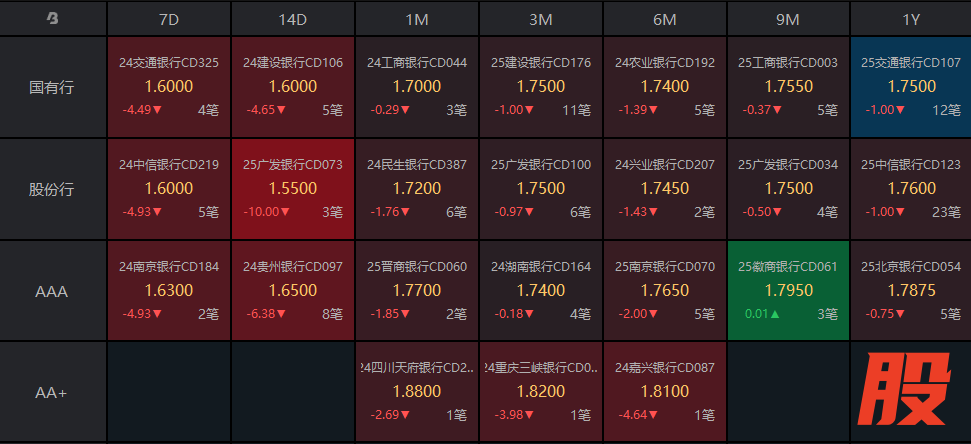
Task: Select the 1Y tenor header
Action: pyautogui.click(x=910, y=19)
